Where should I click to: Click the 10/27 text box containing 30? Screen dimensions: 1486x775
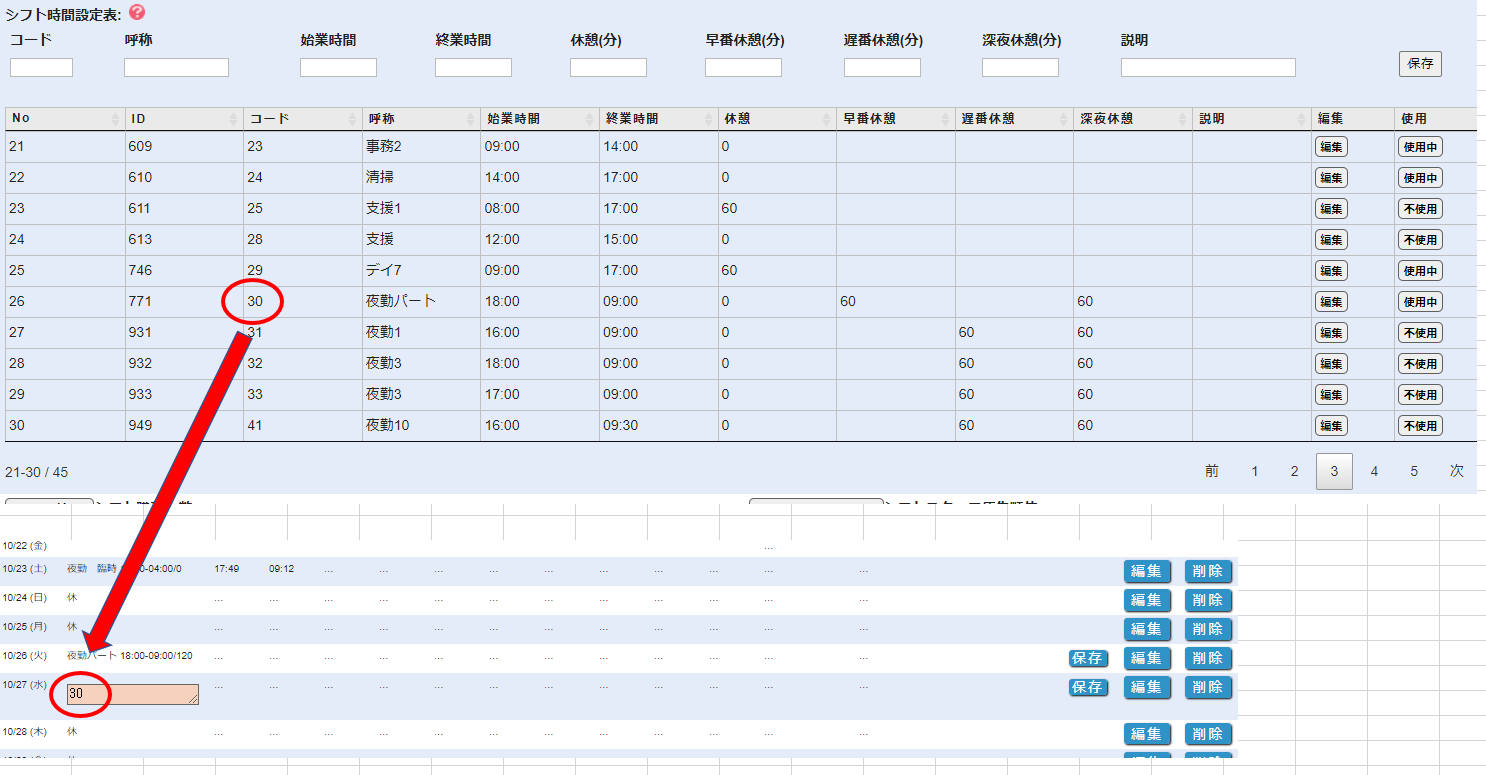(x=133, y=694)
